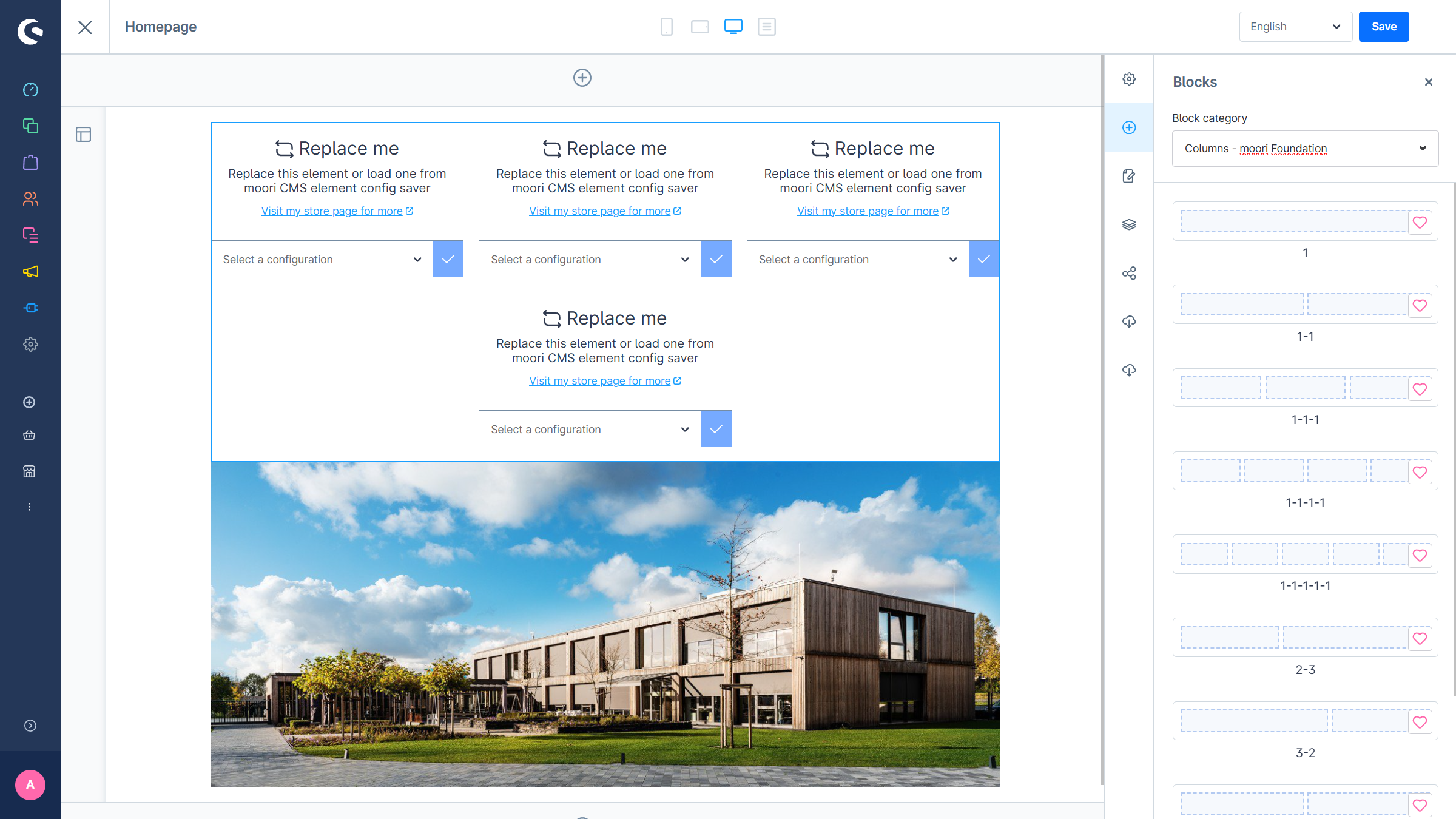Screen dimensions: 1456x819
Task: Save the Homepage layout
Action: coord(1384,27)
